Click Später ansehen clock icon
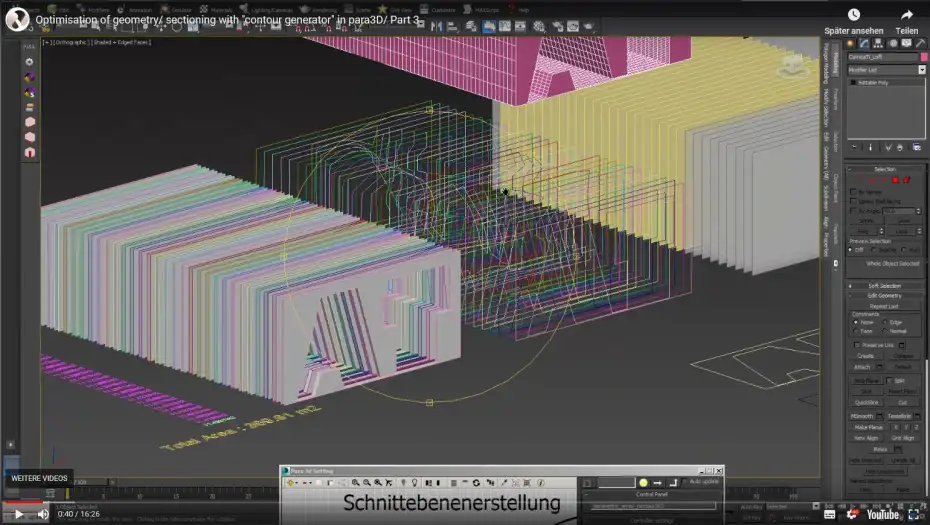 [x=853, y=14]
